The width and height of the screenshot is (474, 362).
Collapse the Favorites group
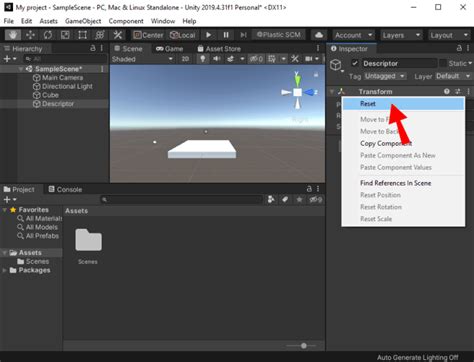[x=4, y=210]
